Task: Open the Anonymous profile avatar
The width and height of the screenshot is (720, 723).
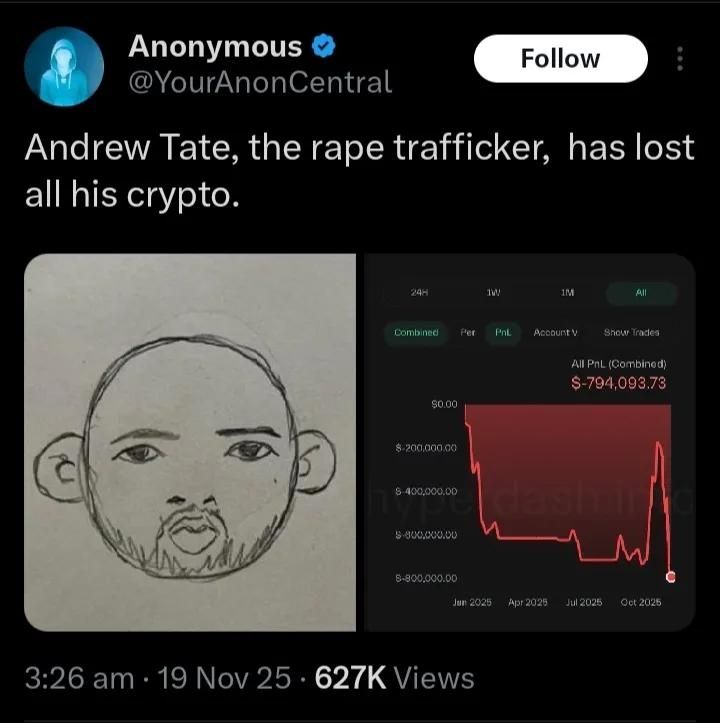Action: pos(64,67)
